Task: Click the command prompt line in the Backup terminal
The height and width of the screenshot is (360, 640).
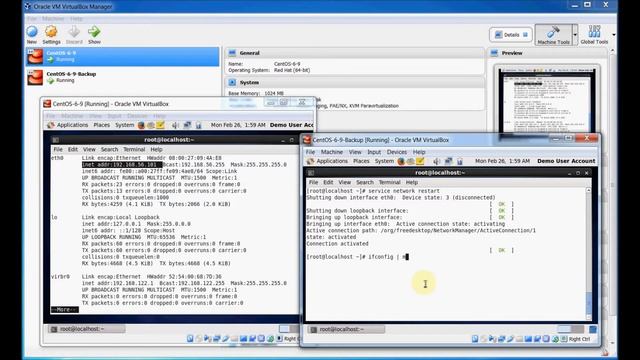Action: [x=358, y=257]
